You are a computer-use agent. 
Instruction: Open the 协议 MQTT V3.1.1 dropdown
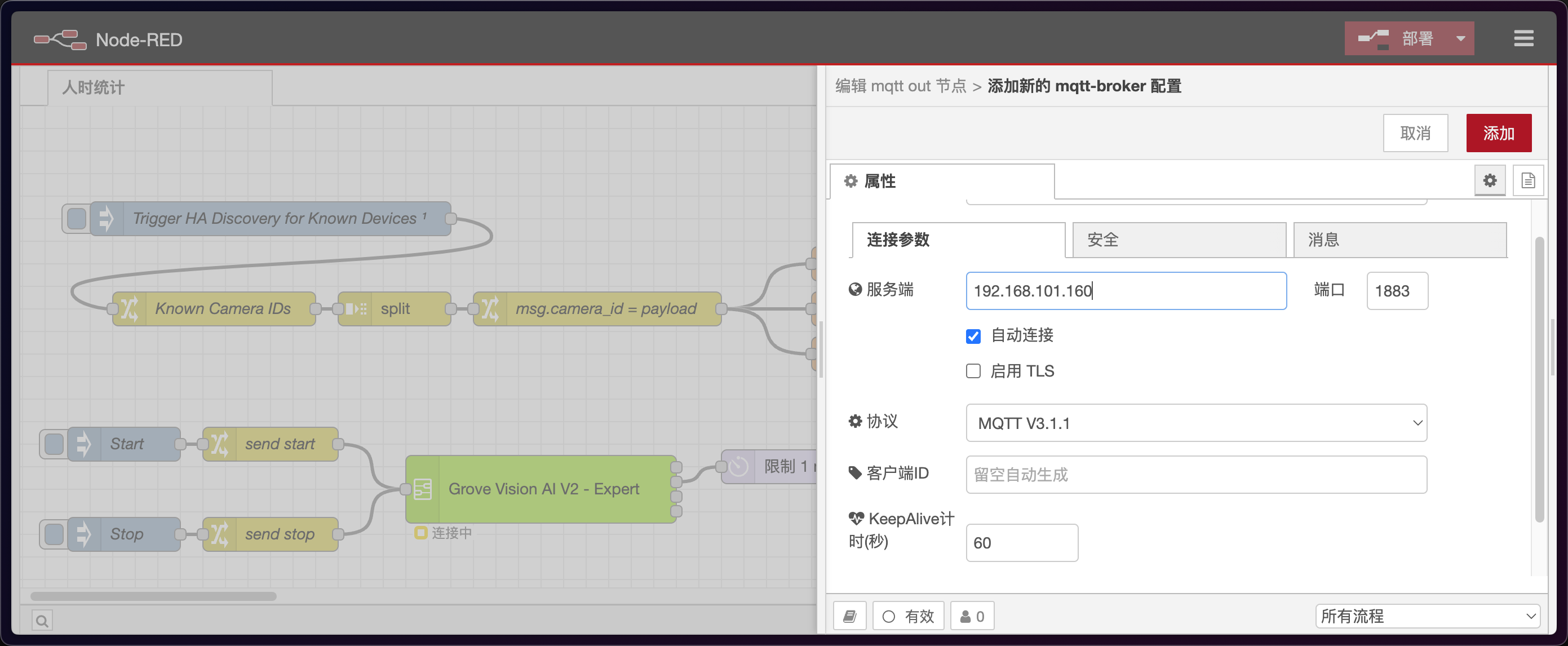(x=1196, y=423)
